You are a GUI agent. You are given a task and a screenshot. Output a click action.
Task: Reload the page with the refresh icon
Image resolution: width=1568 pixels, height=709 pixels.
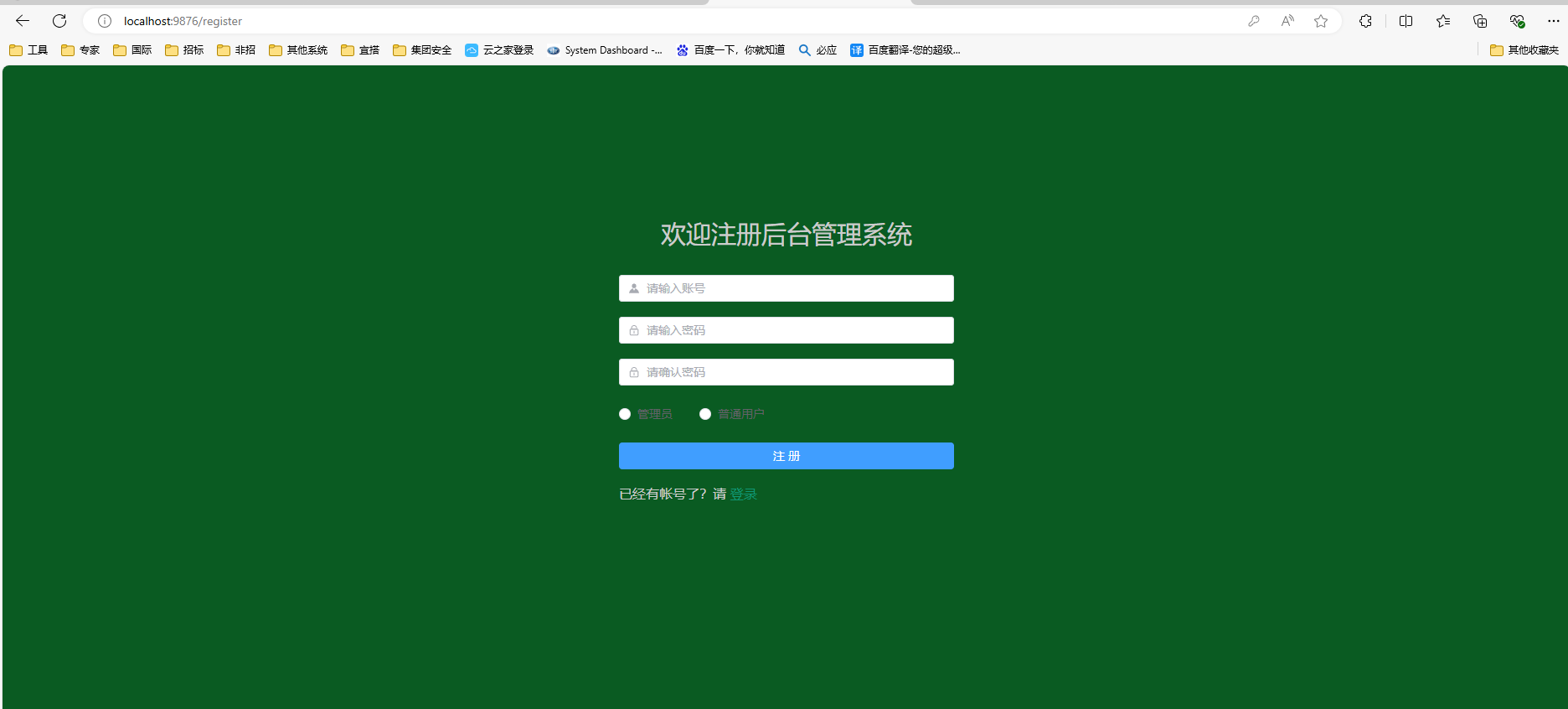pyautogui.click(x=59, y=21)
